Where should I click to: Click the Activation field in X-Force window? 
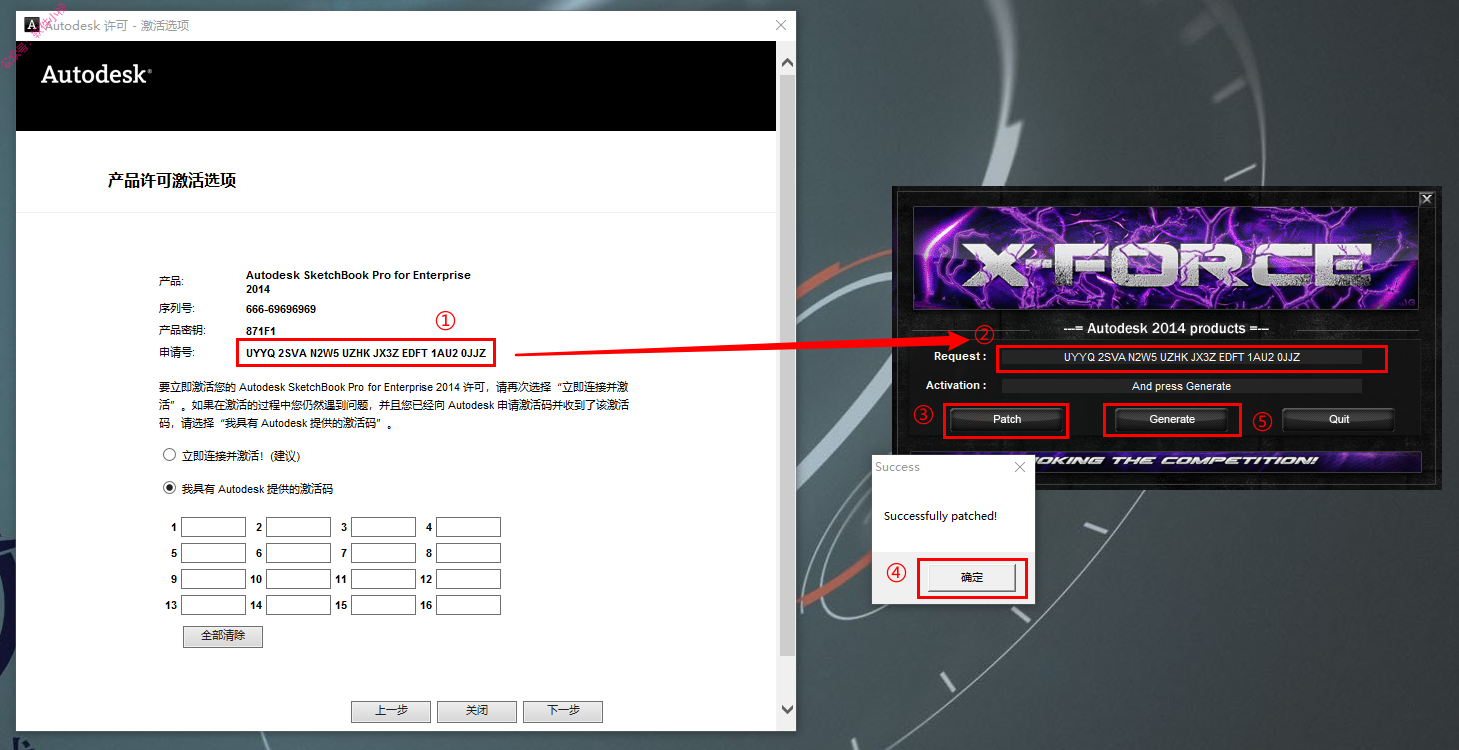(x=1182, y=386)
